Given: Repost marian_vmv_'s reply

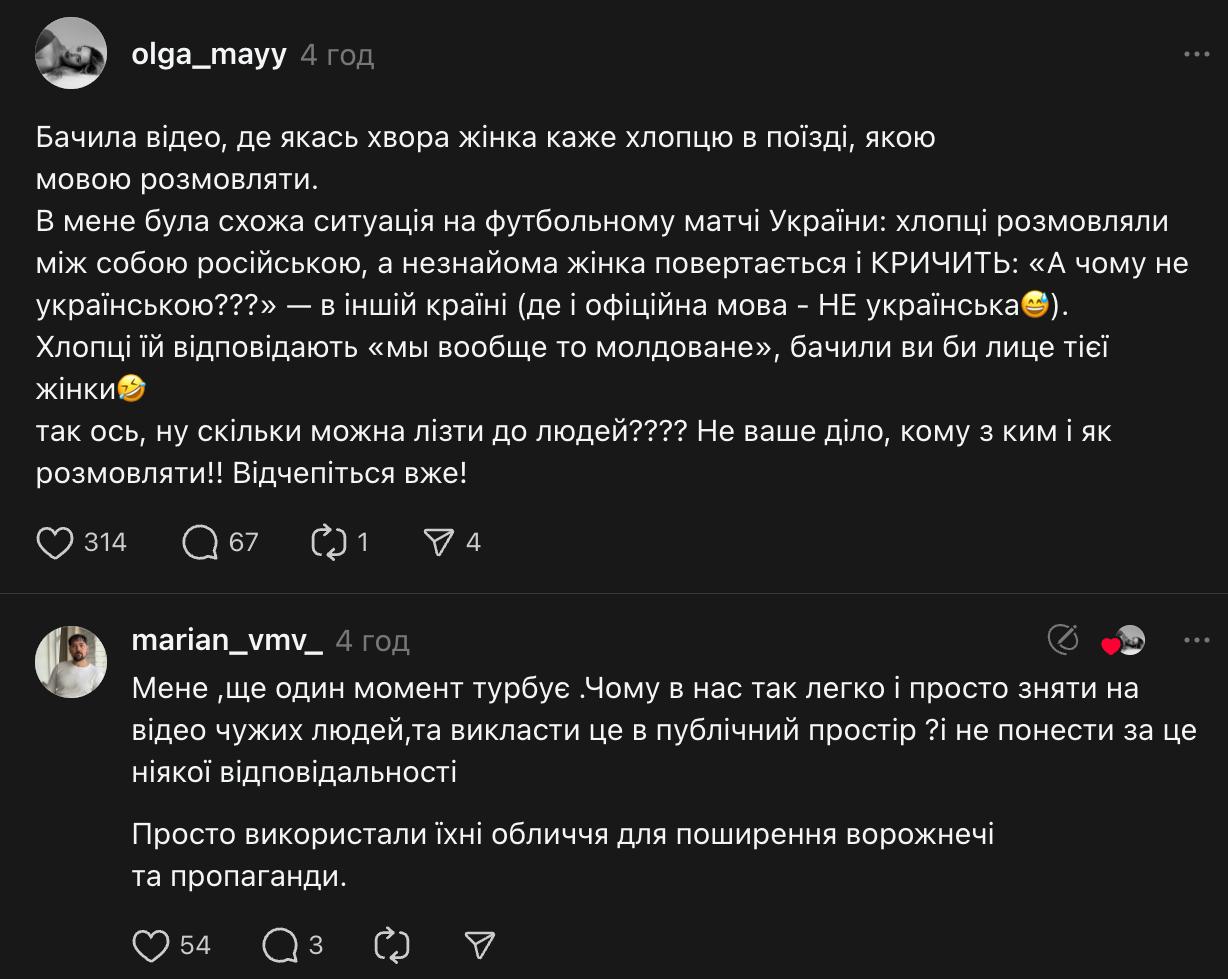Looking at the screenshot, I should tap(391, 944).
